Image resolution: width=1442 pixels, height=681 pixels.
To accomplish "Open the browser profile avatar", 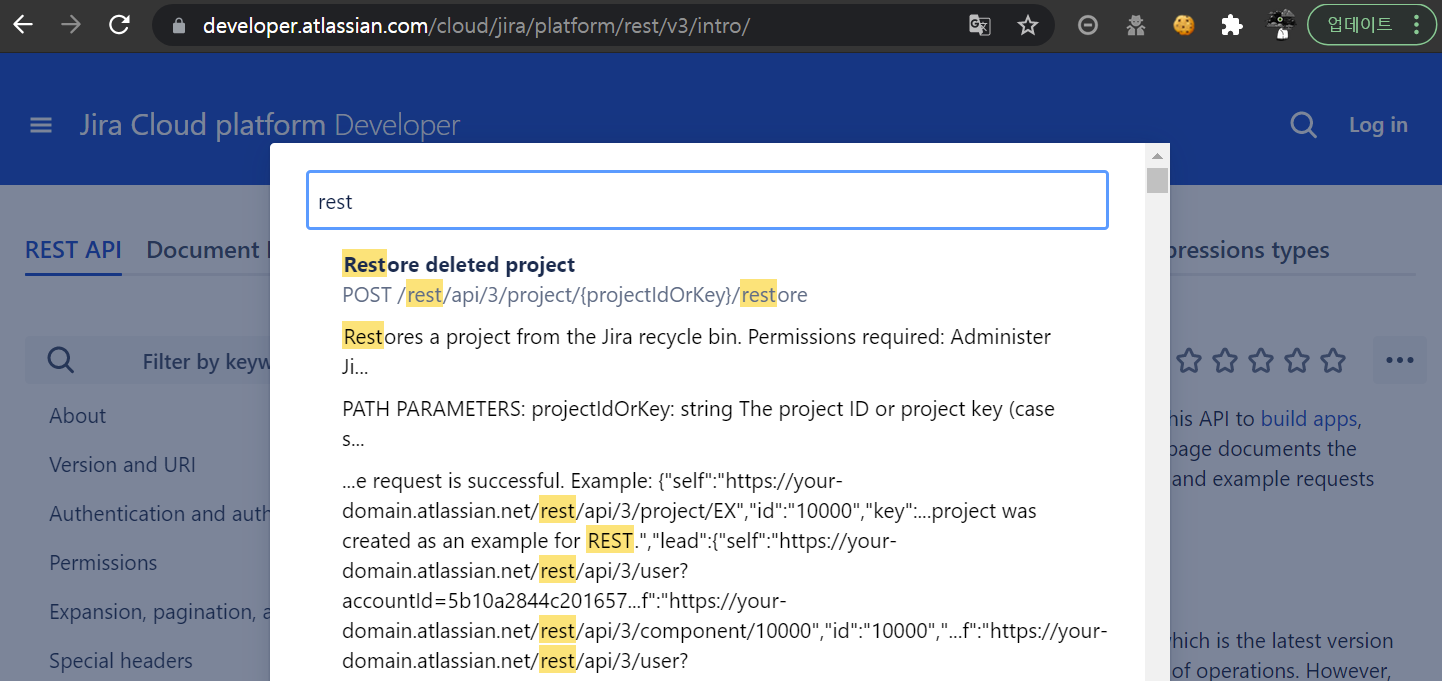I will pyautogui.click(x=1280, y=24).
